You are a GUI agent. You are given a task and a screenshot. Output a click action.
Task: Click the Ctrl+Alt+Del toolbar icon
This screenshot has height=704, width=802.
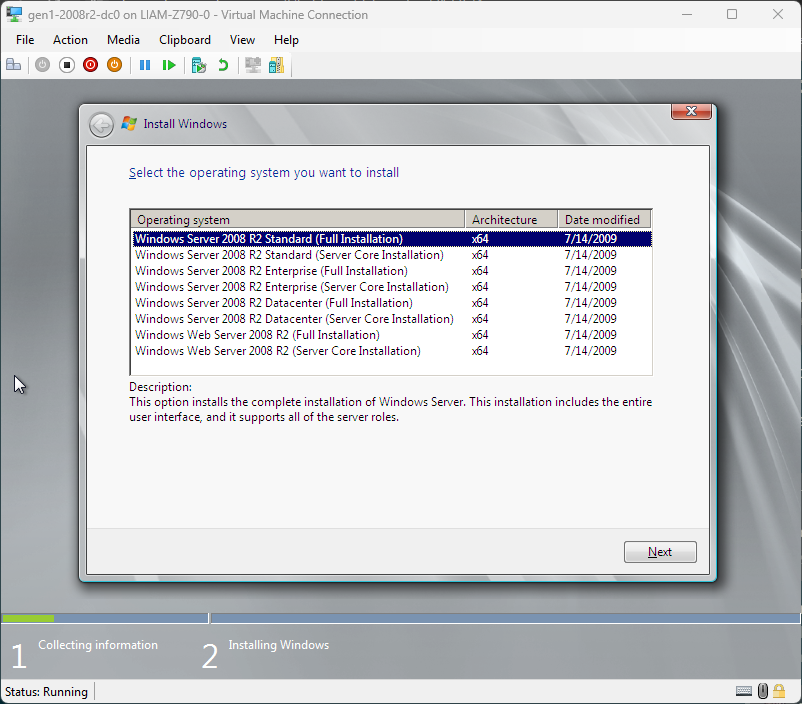click(14, 65)
